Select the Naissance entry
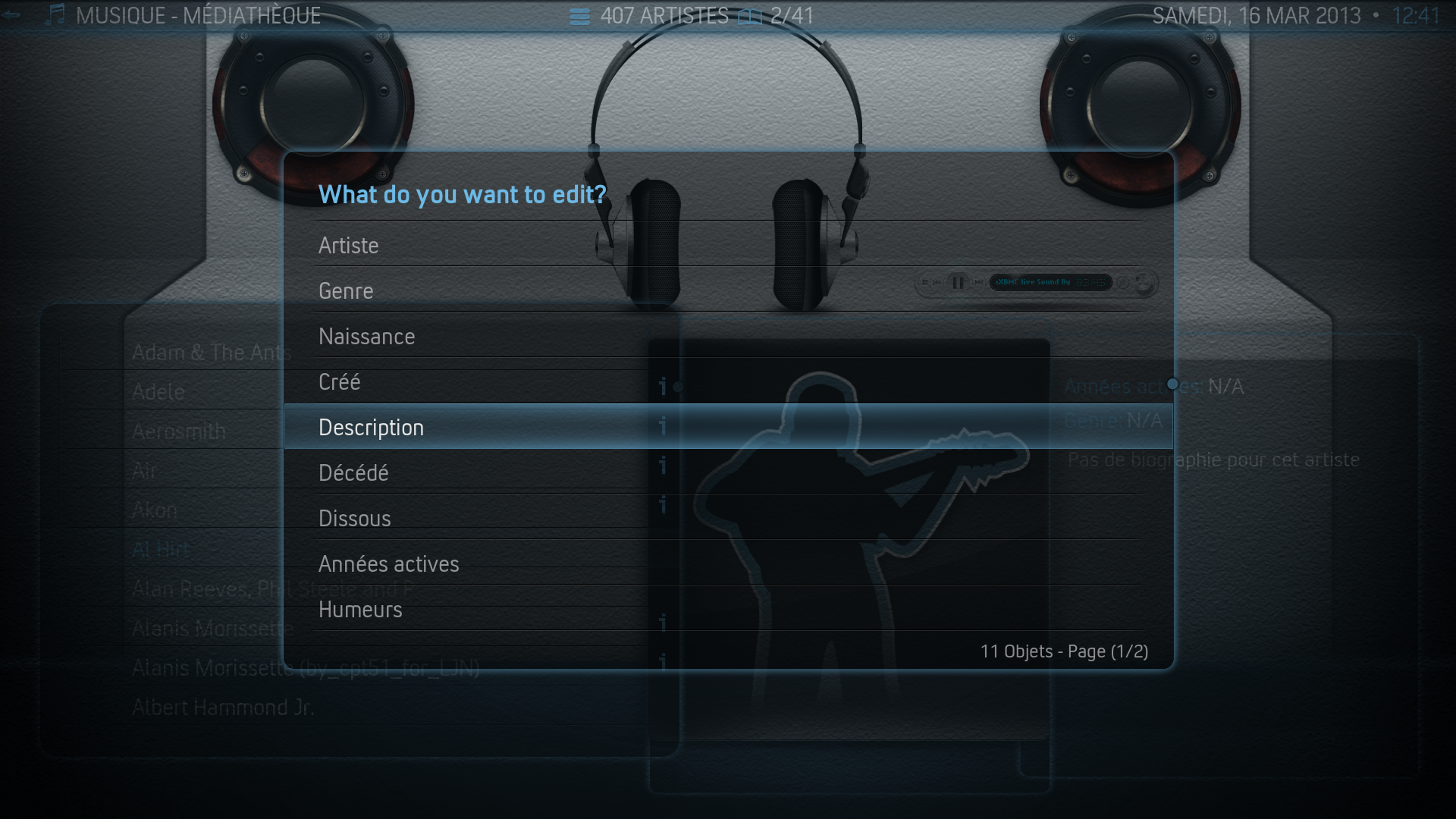The image size is (1456, 819). tap(728, 335)
